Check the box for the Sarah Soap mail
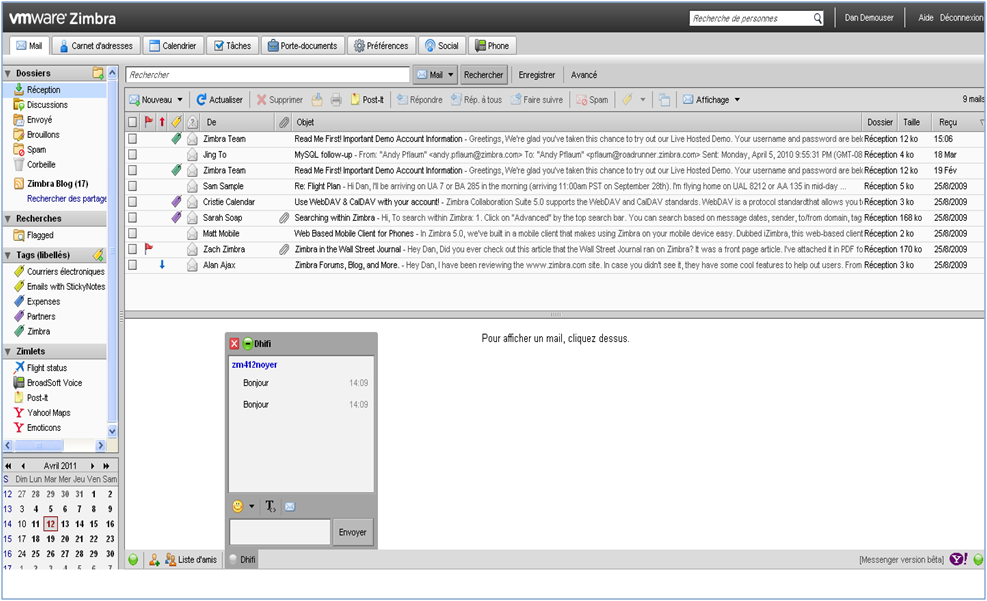Viewport: 987px width, 601px height. (x=132, y=217)
